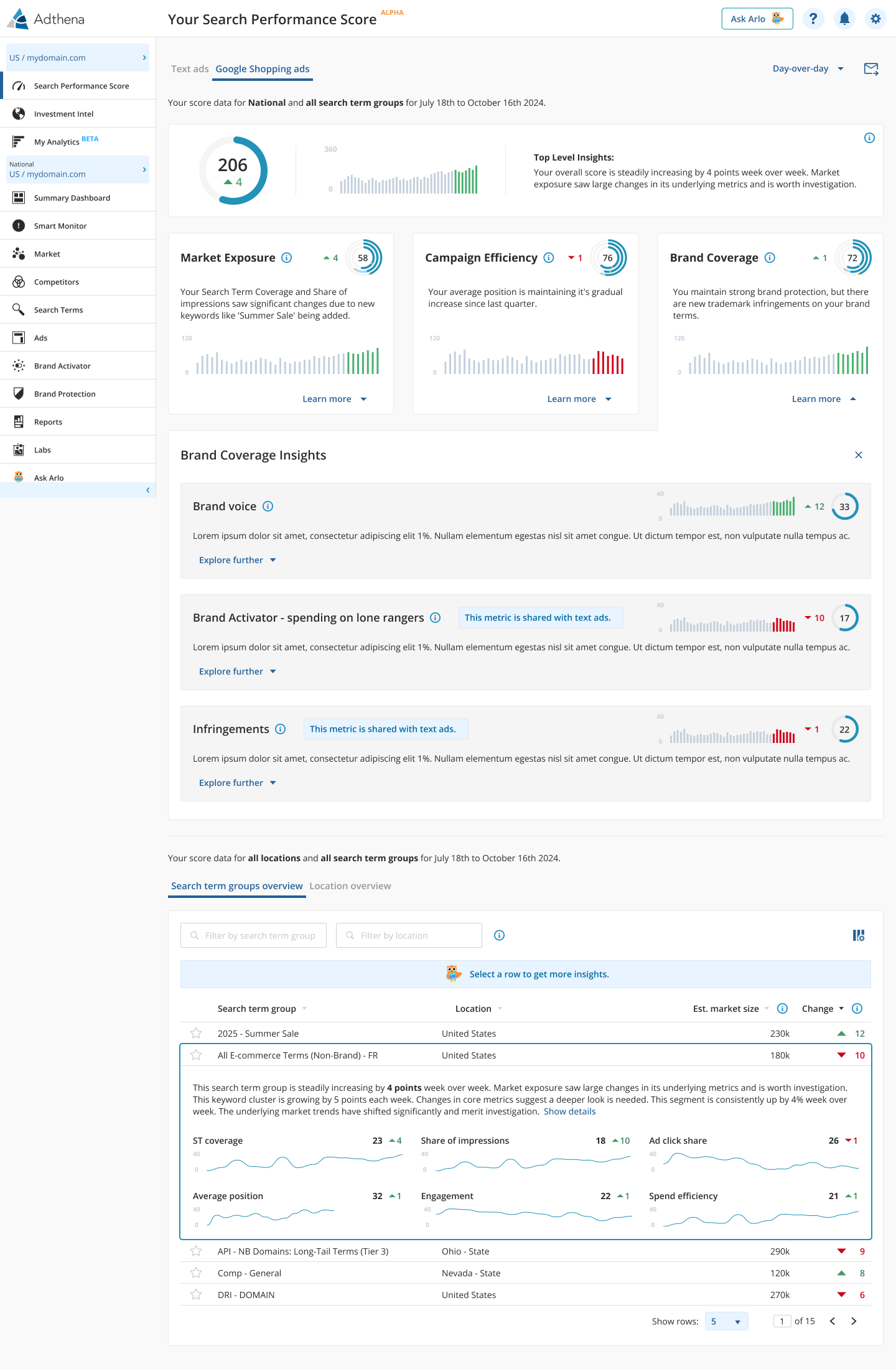The height and width of the screenshot is (1369, 896).
Task: Click the email report envelope icon
Action: pos(871,69)
